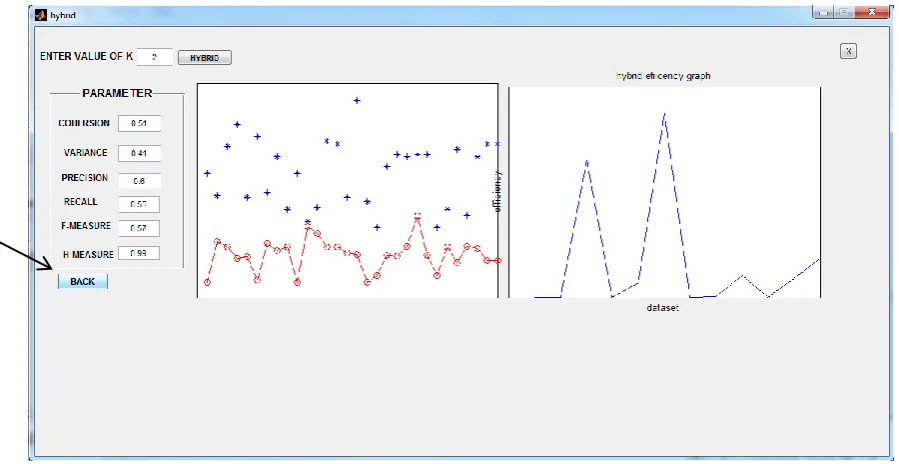Image resolution: width=899 pixels, height=464 pixels.
Task: Select the F-MEASURE value field
Action: coord(139,228)
